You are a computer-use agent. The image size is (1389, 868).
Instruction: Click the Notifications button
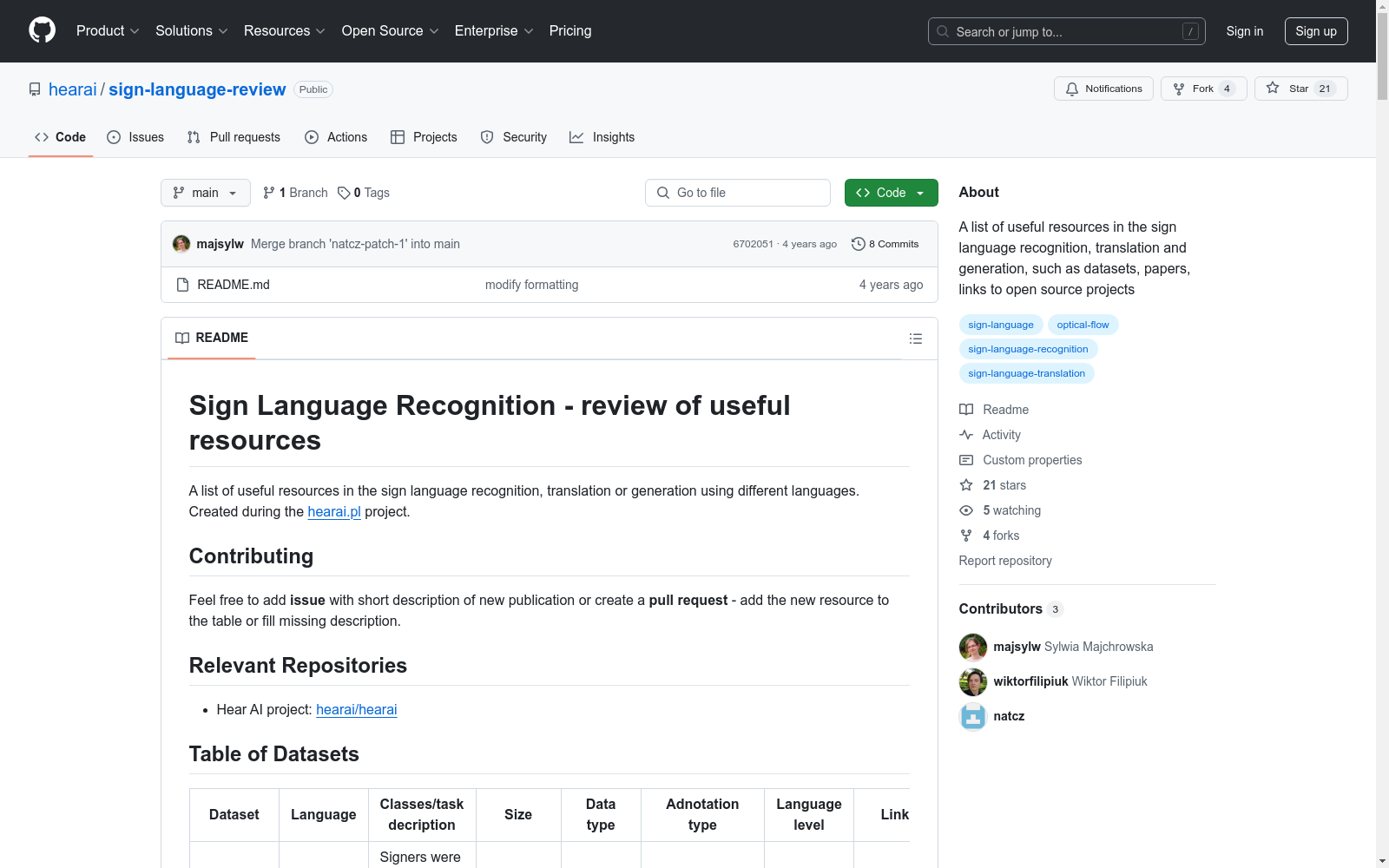tap(1103, 89)
